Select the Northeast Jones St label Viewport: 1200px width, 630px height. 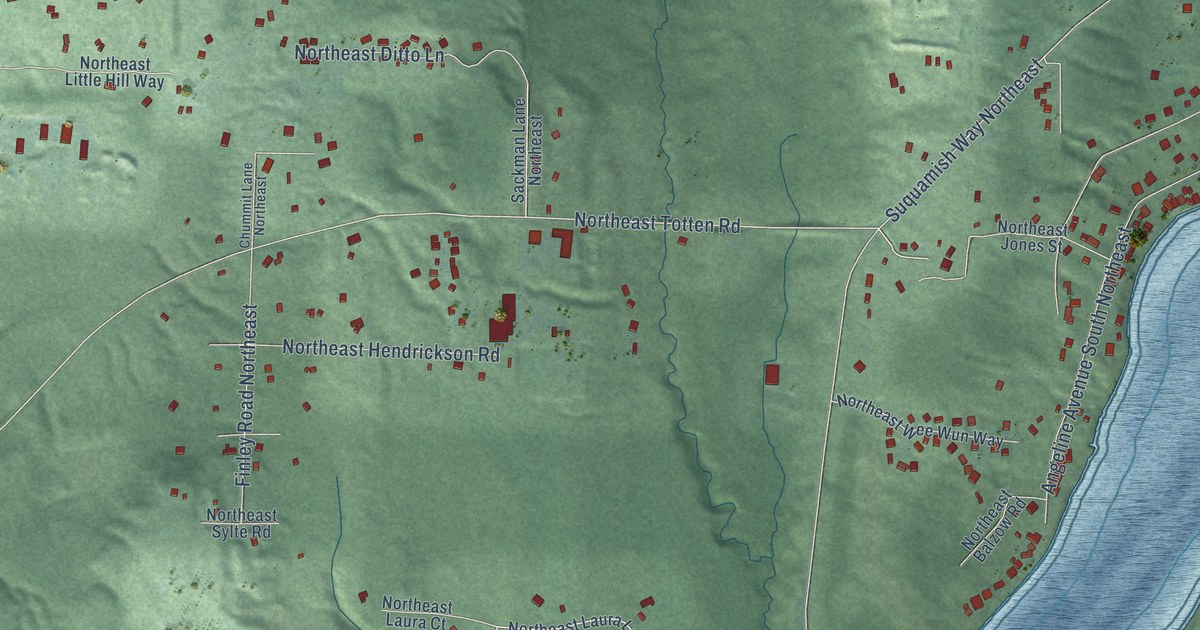coord(1033,236)
